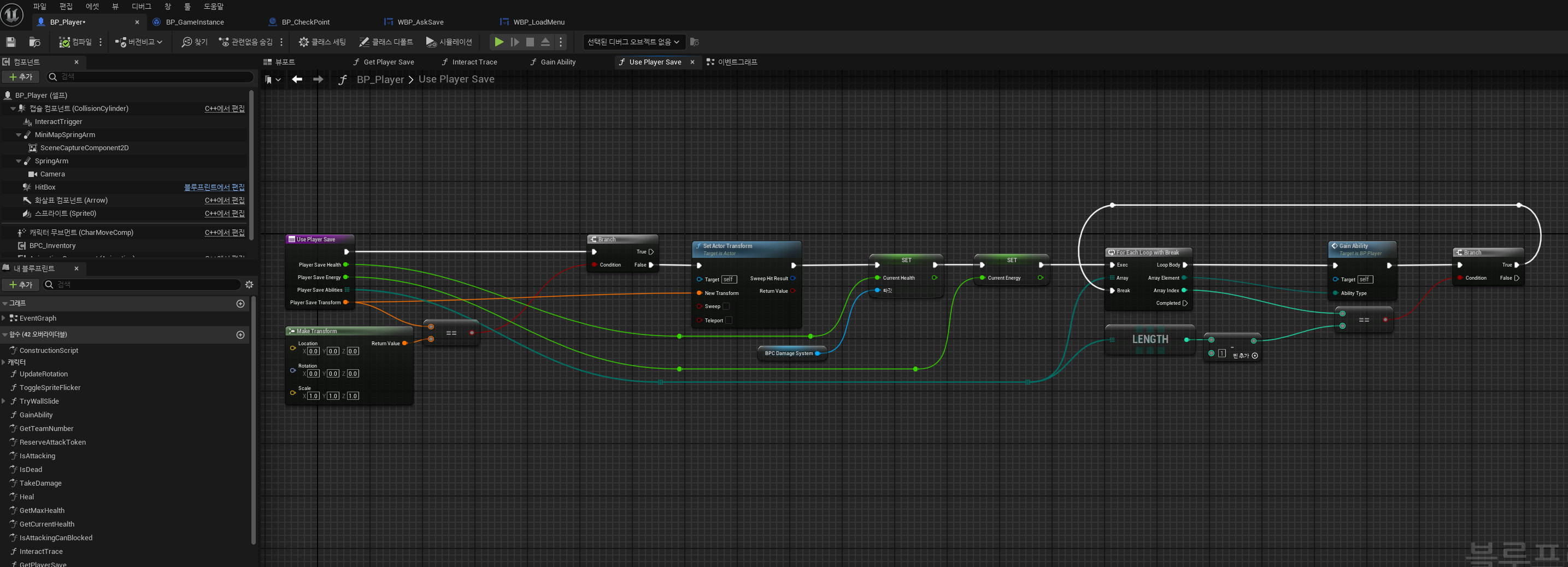Click 블루프린트에서 편집 link for HitBox
Image resolution: width=1568 pixels, height=567 pixels.
(214, 187)
